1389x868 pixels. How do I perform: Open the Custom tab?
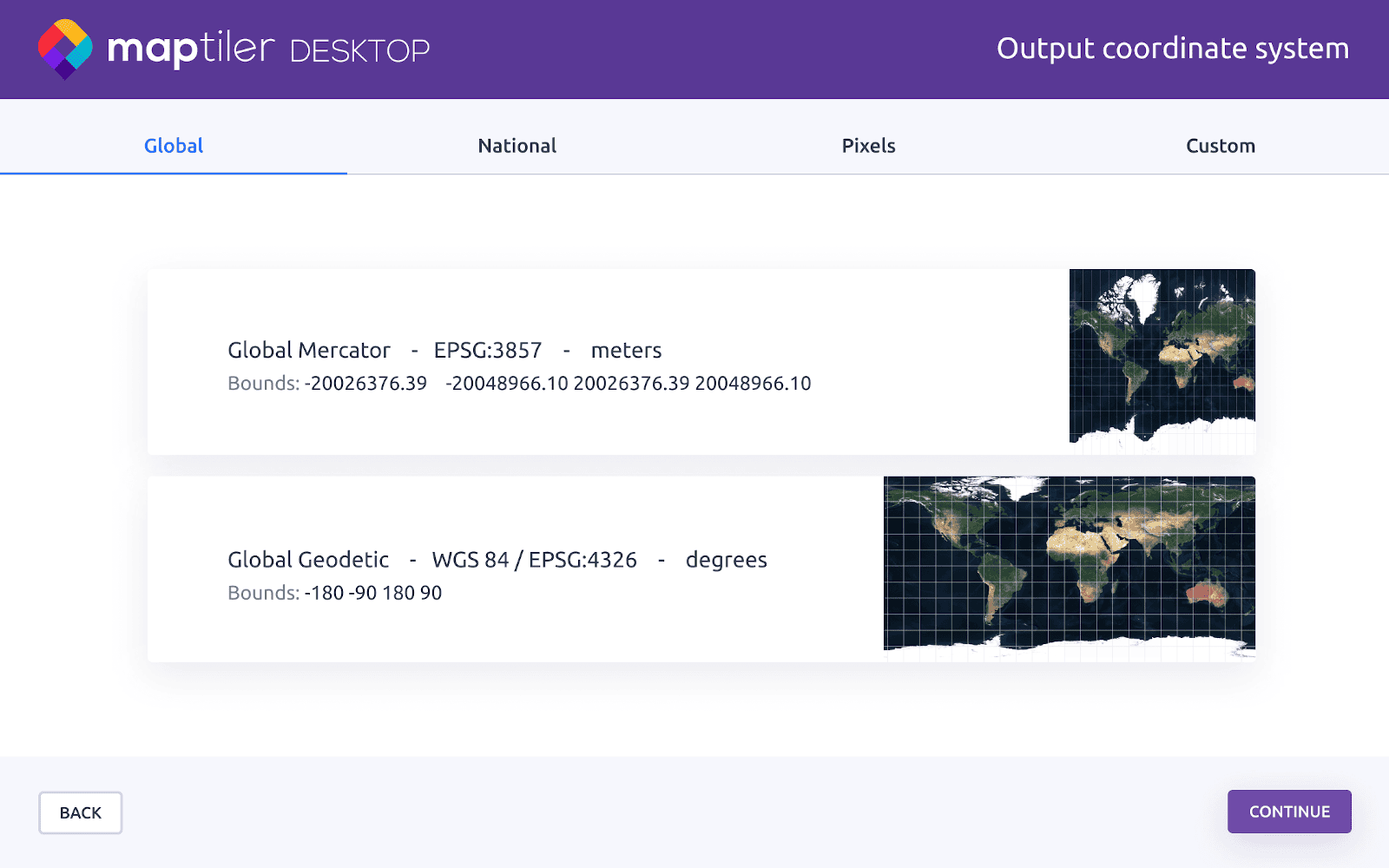click(1220, 145)
